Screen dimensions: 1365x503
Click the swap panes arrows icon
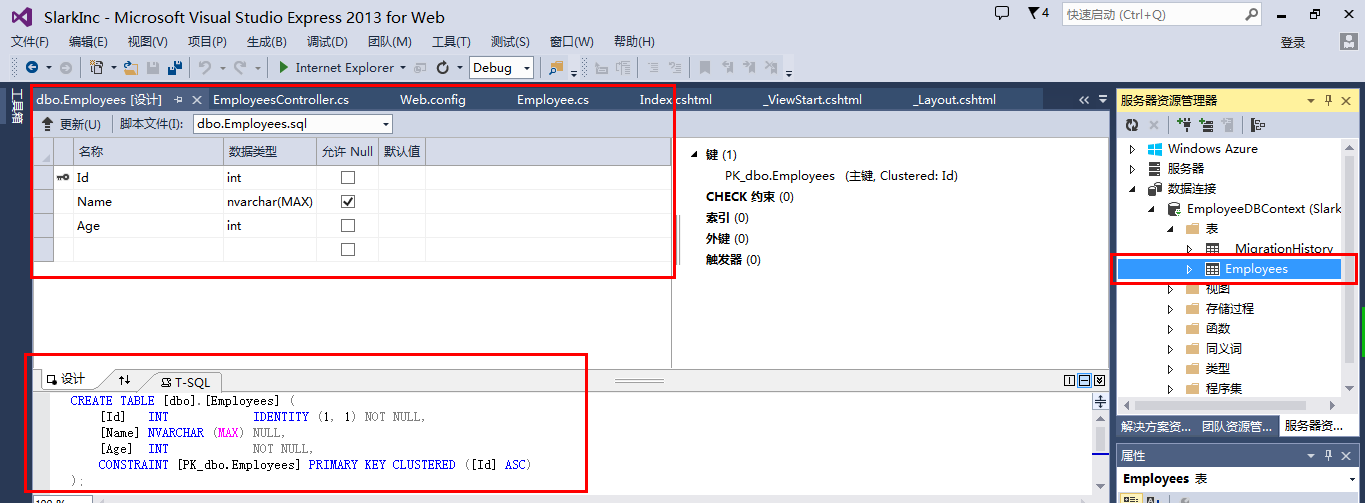point(124,380)
